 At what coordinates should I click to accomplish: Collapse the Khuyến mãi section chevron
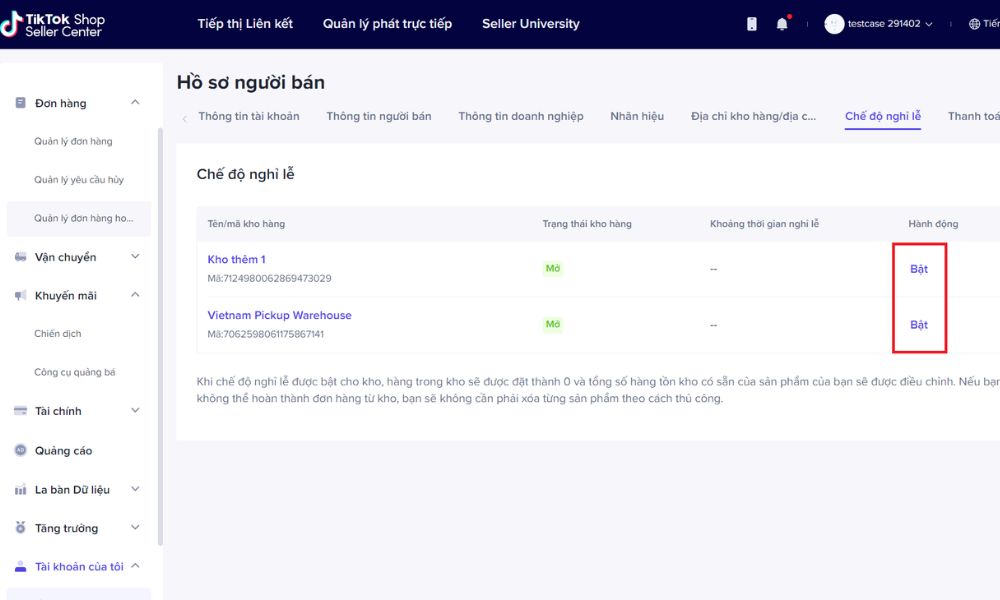(x=135, y=295)
